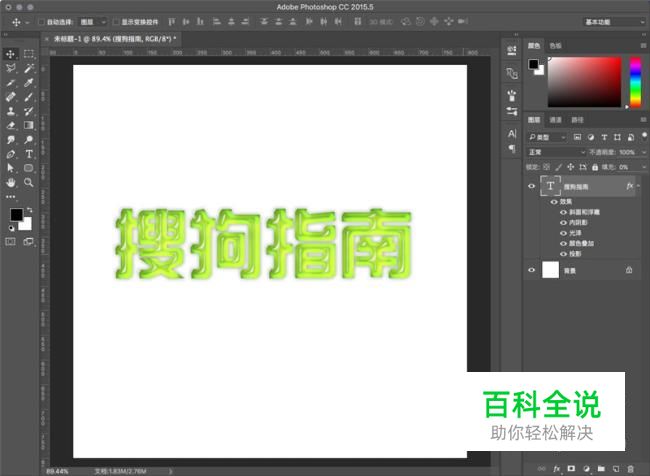Enable 显示变换控件 checkbox
Viewport: 650px width, 476px height.
coord(116,22)
